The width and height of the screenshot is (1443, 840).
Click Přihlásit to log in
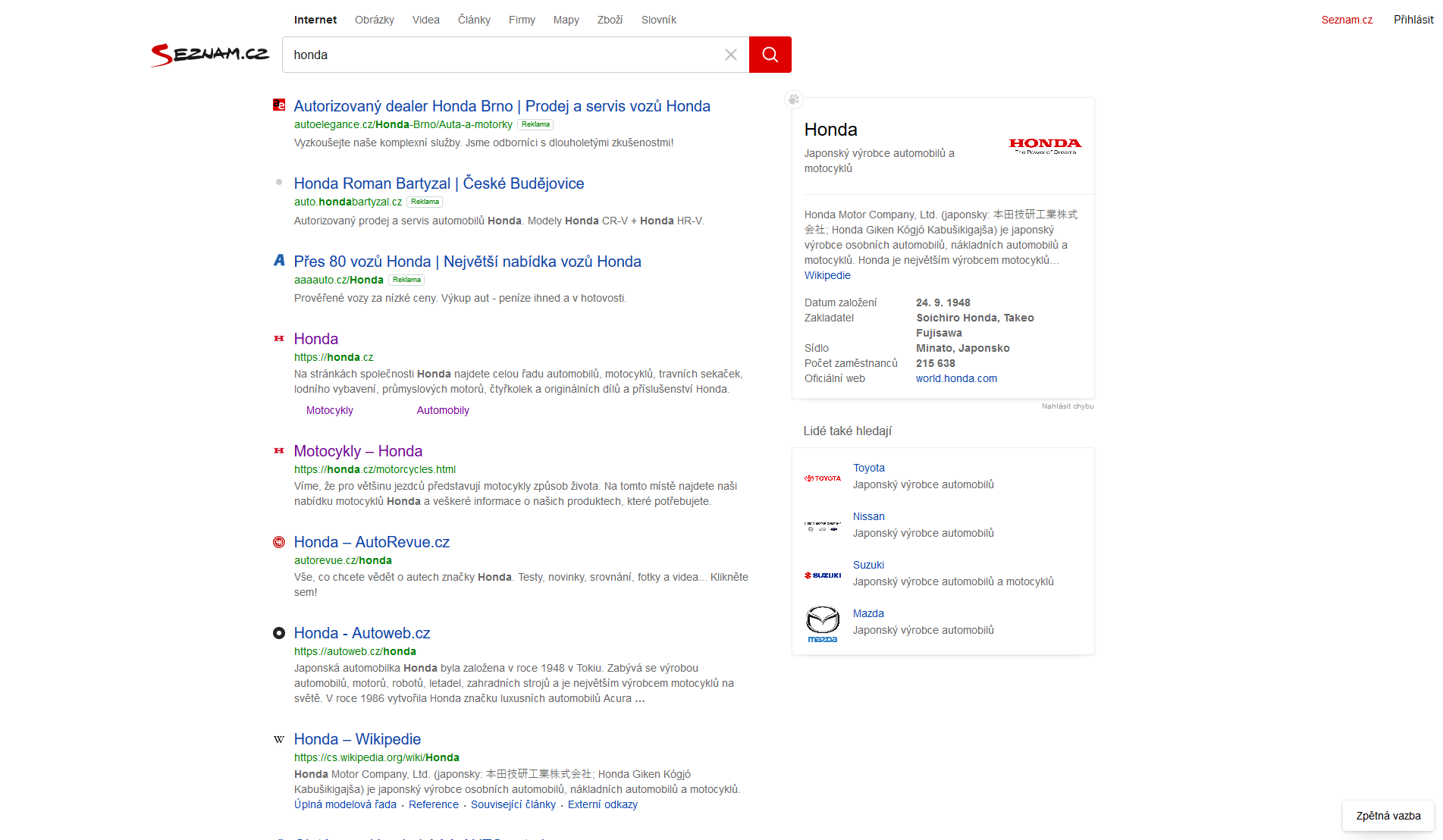click(1413, 20)
